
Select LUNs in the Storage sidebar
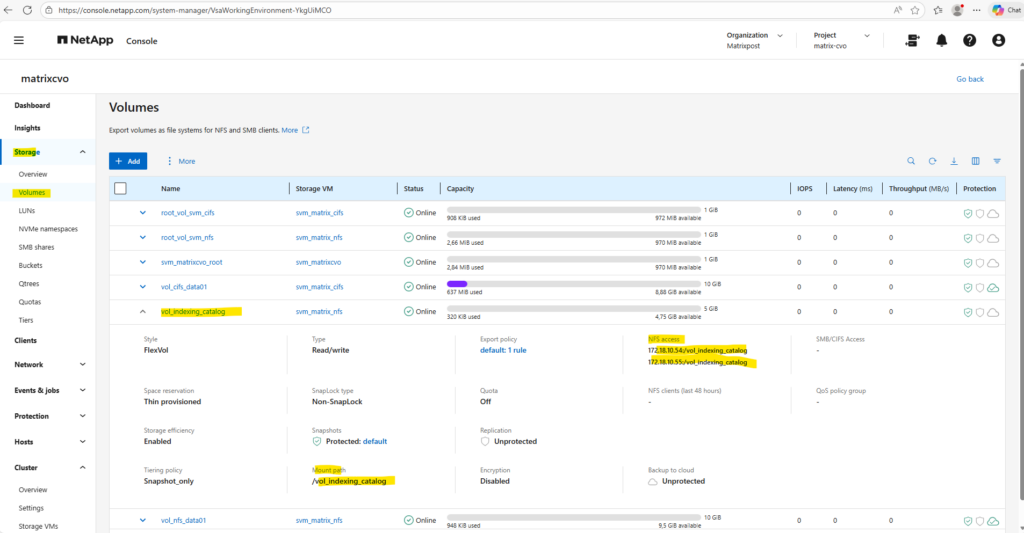coord(28,211)
